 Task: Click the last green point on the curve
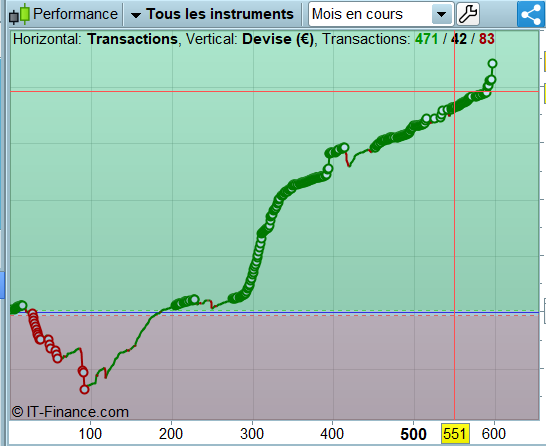pyautogui.click(x=492, y=63)
